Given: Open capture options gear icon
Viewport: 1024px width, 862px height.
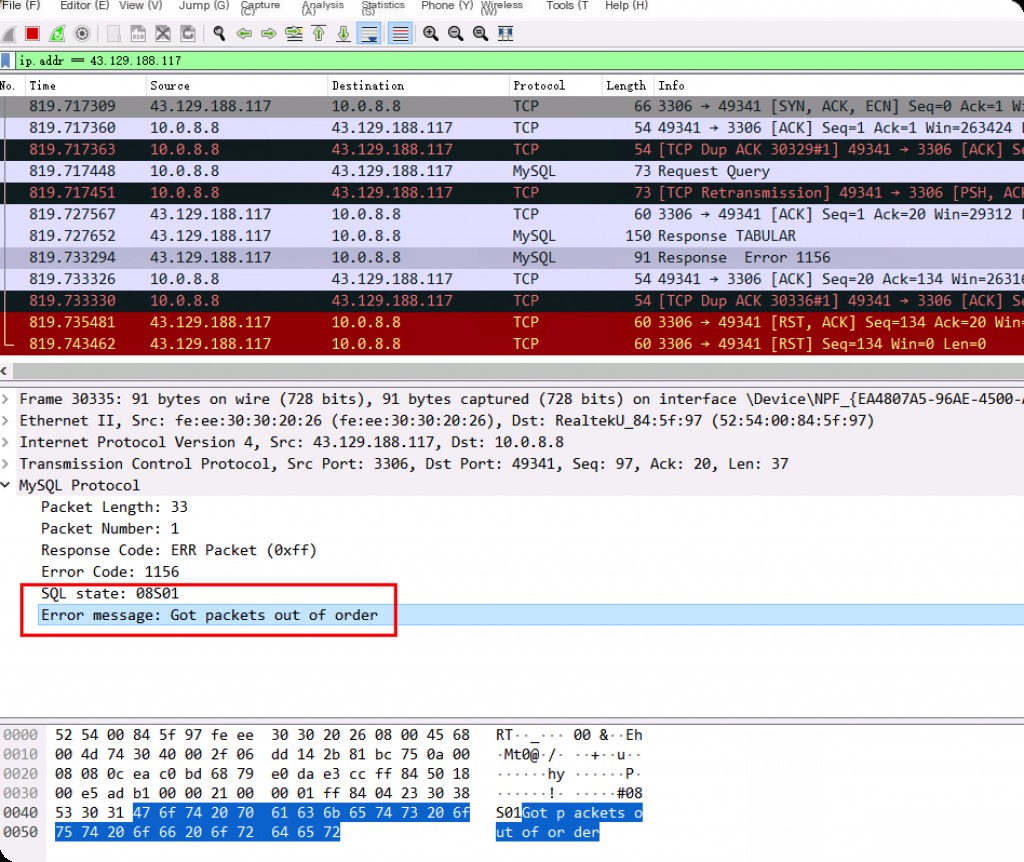Looking at the screenshot, I should pos(82,33).
